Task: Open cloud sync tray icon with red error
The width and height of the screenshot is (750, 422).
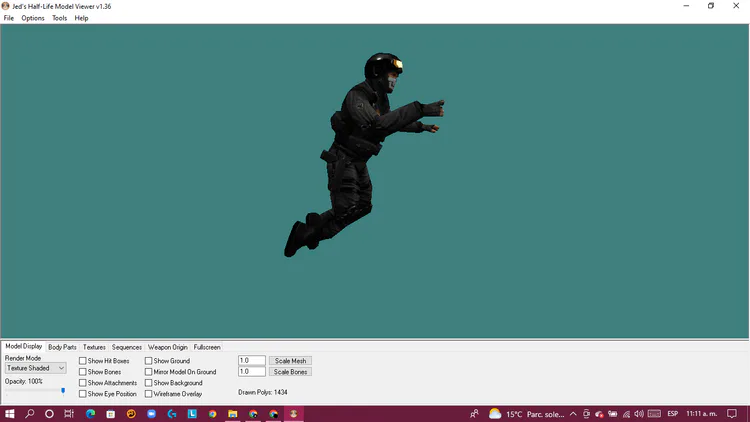Action: click(x=599, y=414)
